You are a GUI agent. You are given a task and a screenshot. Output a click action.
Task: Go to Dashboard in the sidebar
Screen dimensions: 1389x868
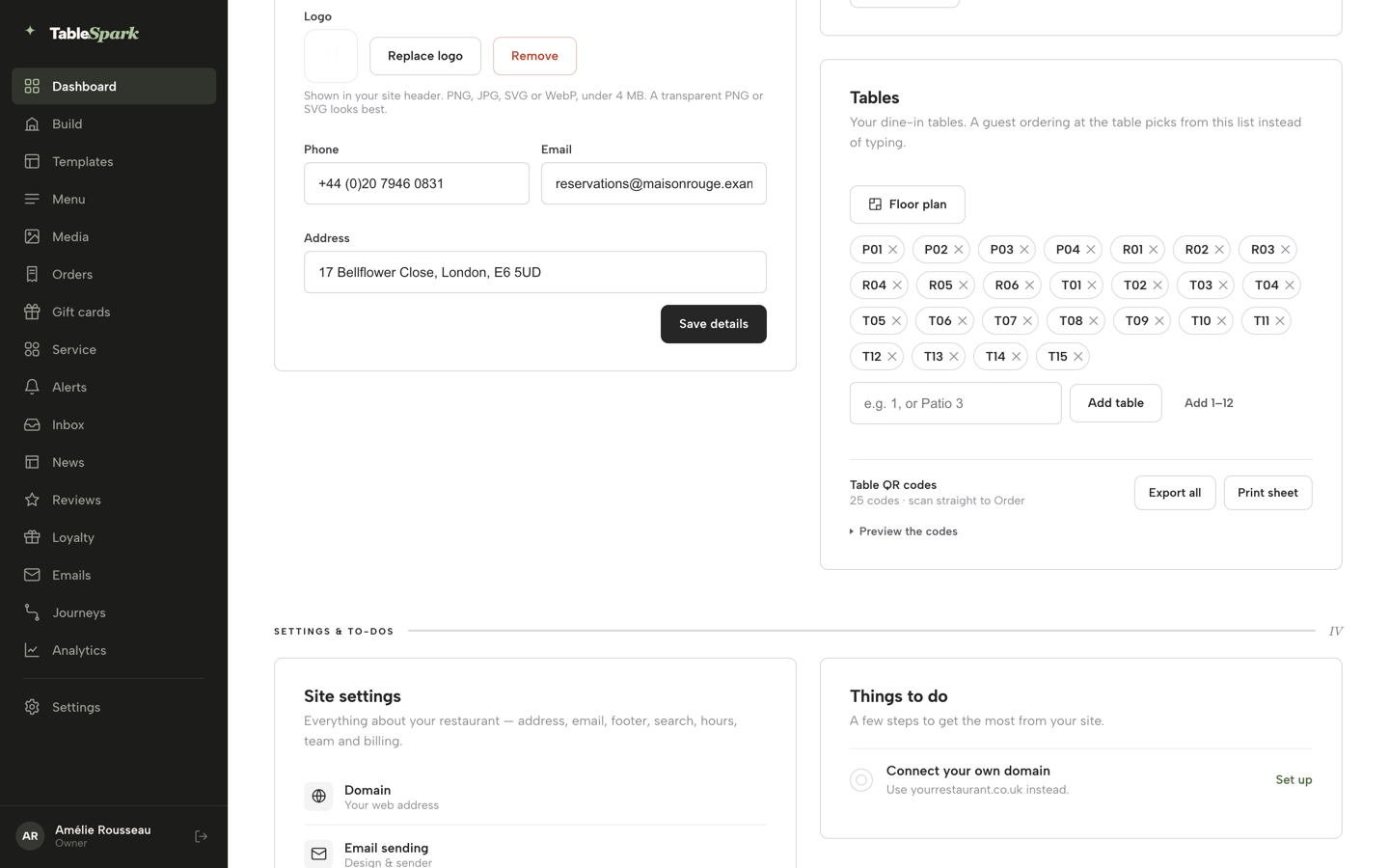click(114, 86)
